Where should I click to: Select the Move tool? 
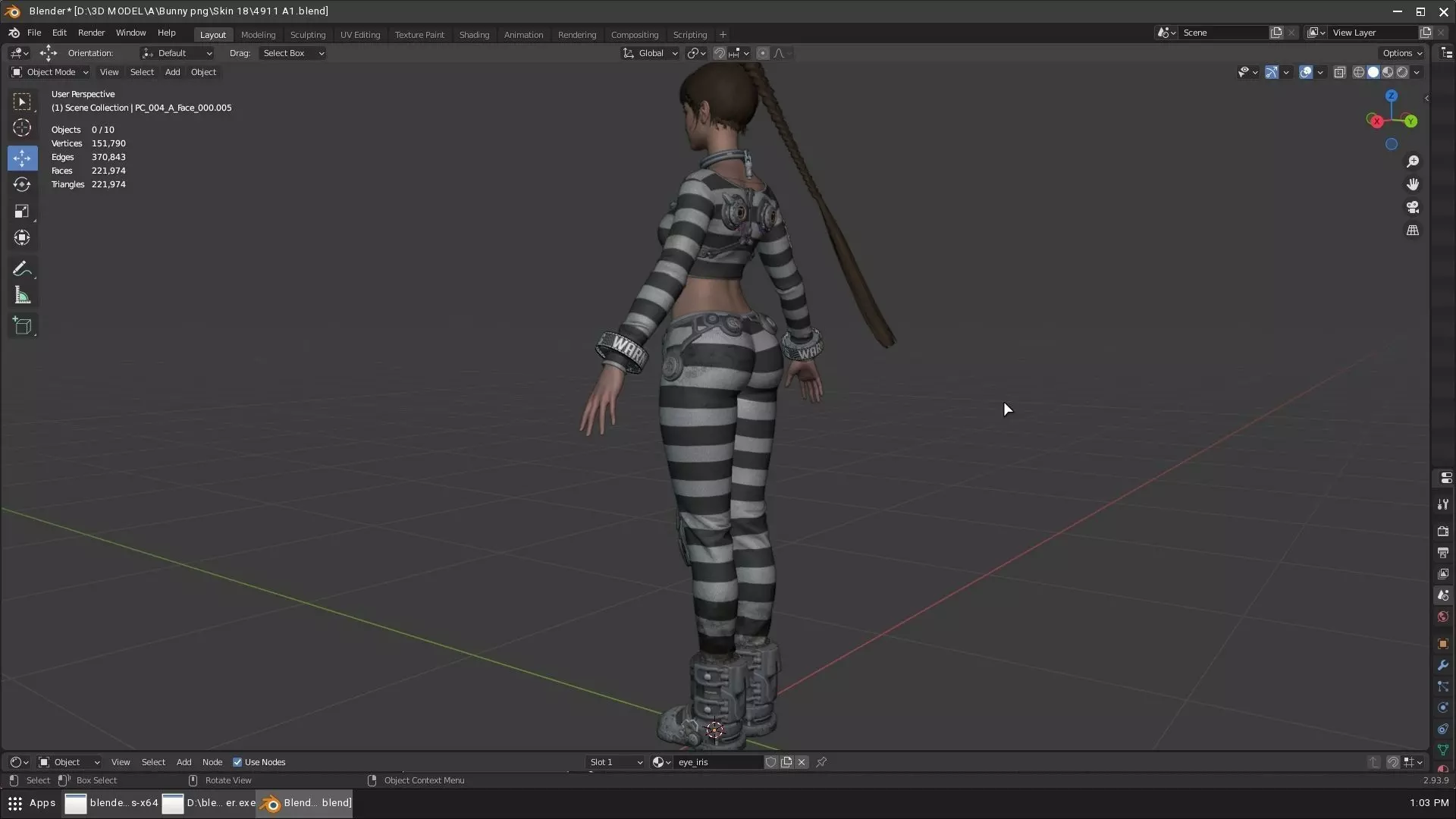22,158
